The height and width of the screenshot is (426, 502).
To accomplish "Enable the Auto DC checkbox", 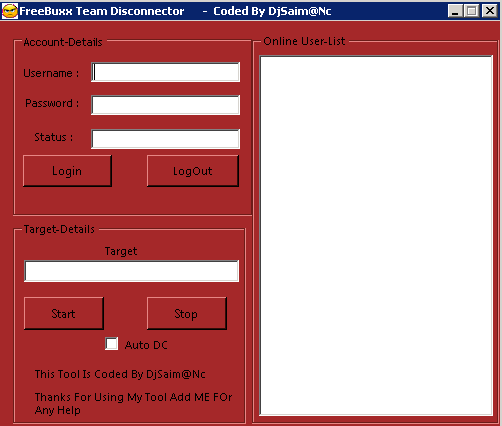I will [111, 344].
